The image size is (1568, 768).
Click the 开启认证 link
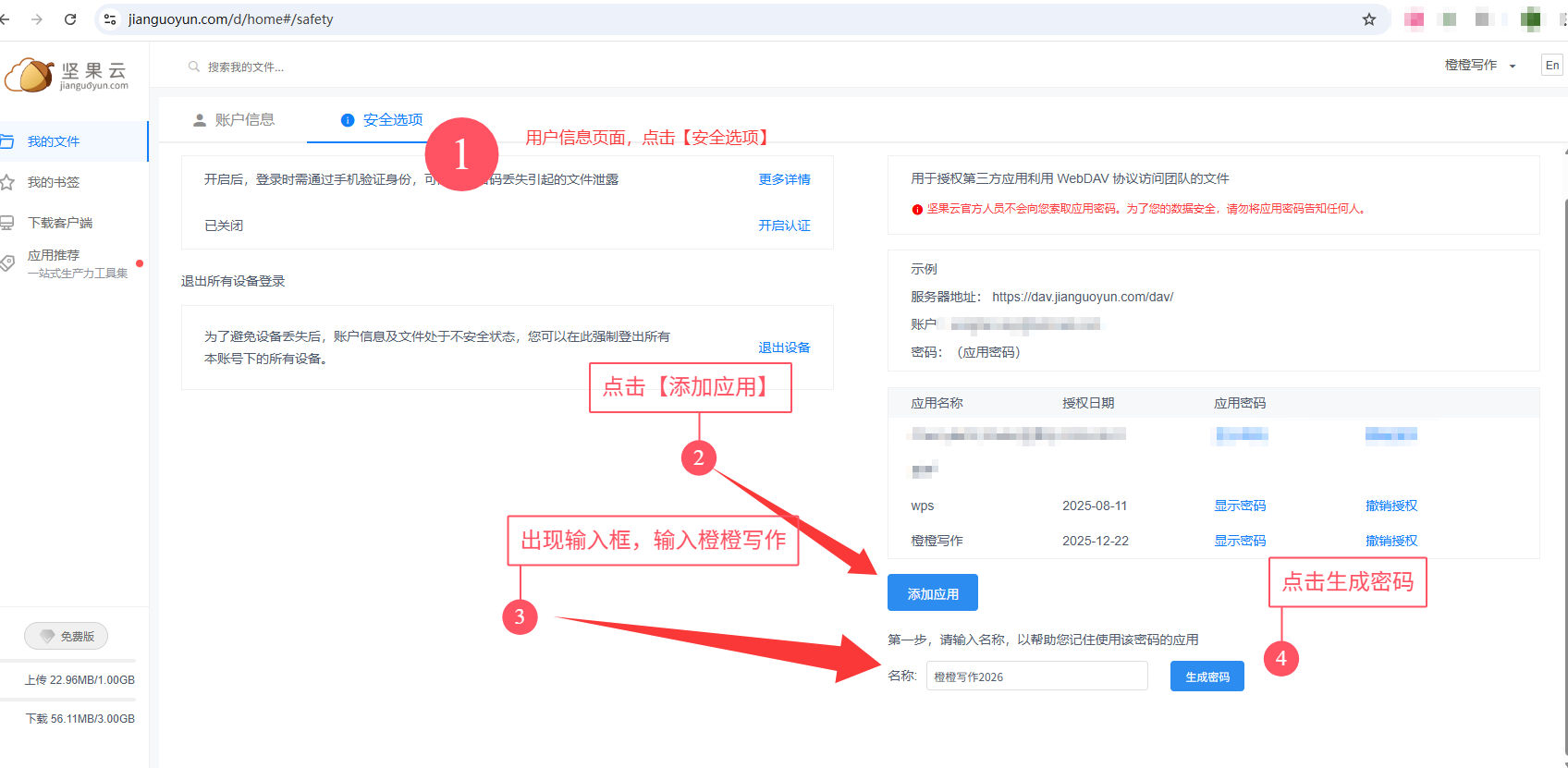tap(784, 226)
